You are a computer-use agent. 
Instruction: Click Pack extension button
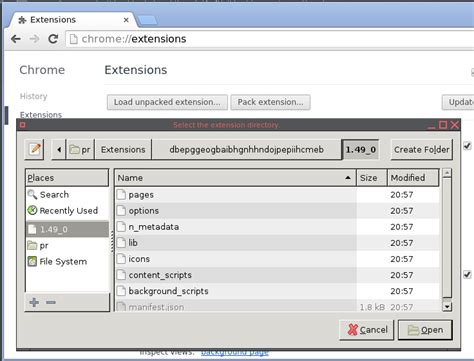click(x=270, y=102)
